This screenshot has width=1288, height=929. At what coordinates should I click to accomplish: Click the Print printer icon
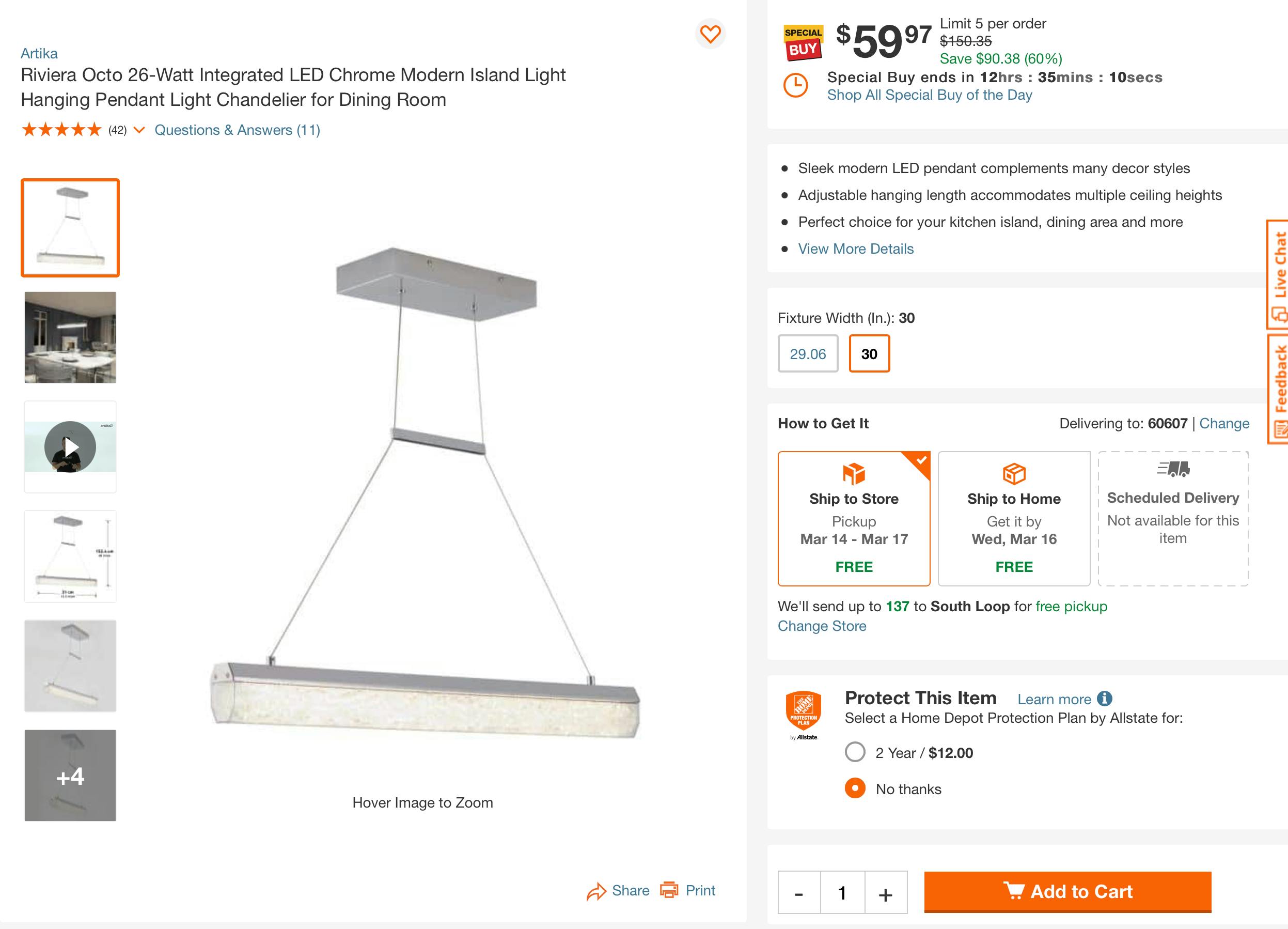tap(669, 890)
